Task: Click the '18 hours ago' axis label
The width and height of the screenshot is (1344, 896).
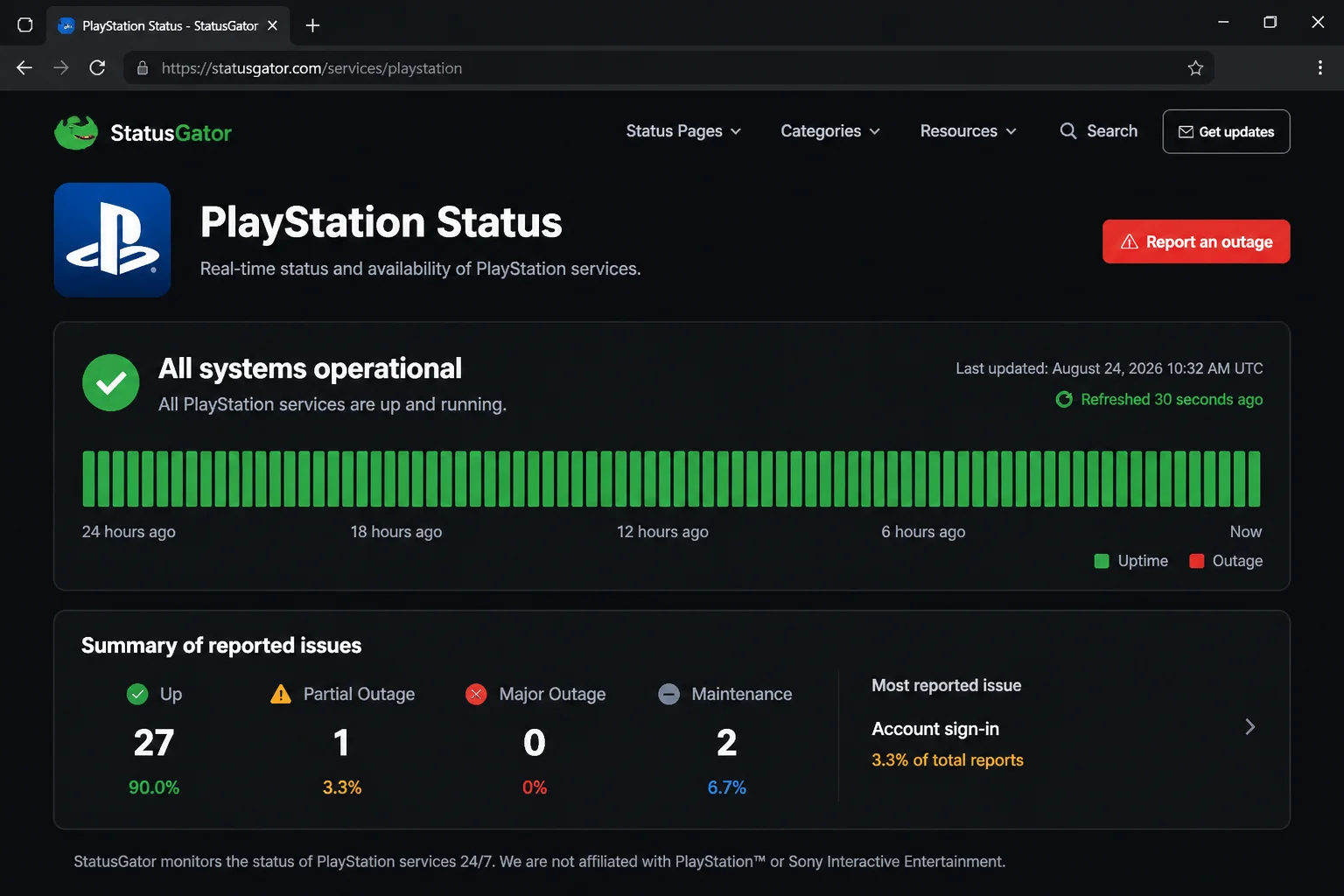Action: click(396, 532)
